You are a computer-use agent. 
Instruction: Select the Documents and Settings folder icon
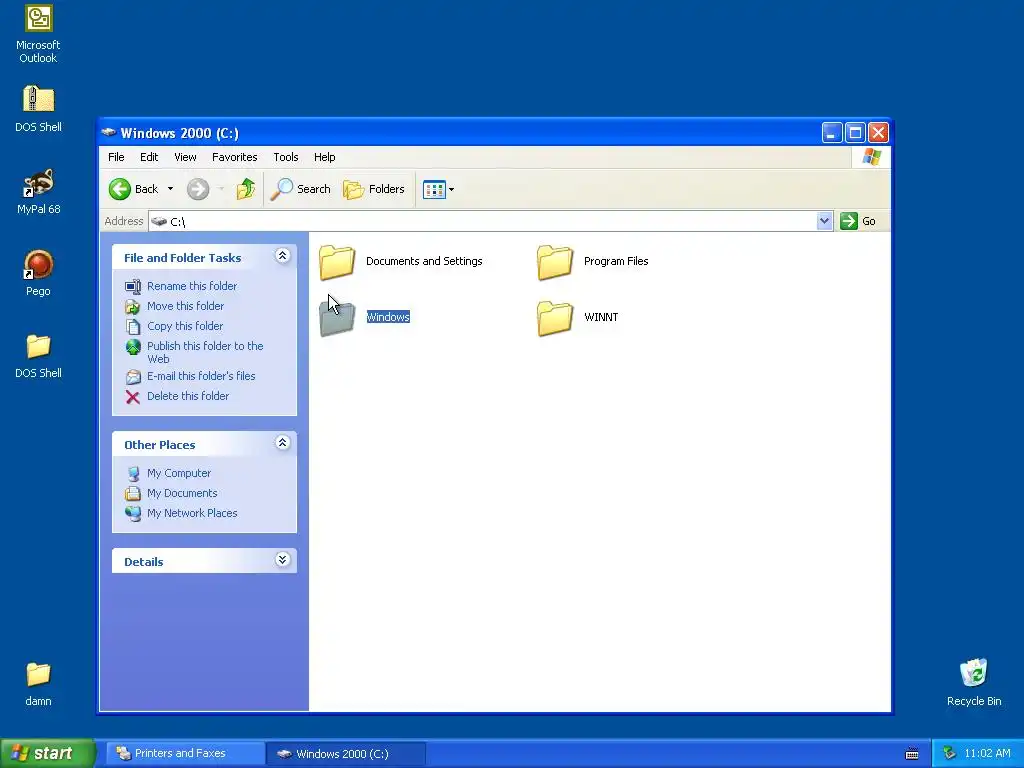337,262
